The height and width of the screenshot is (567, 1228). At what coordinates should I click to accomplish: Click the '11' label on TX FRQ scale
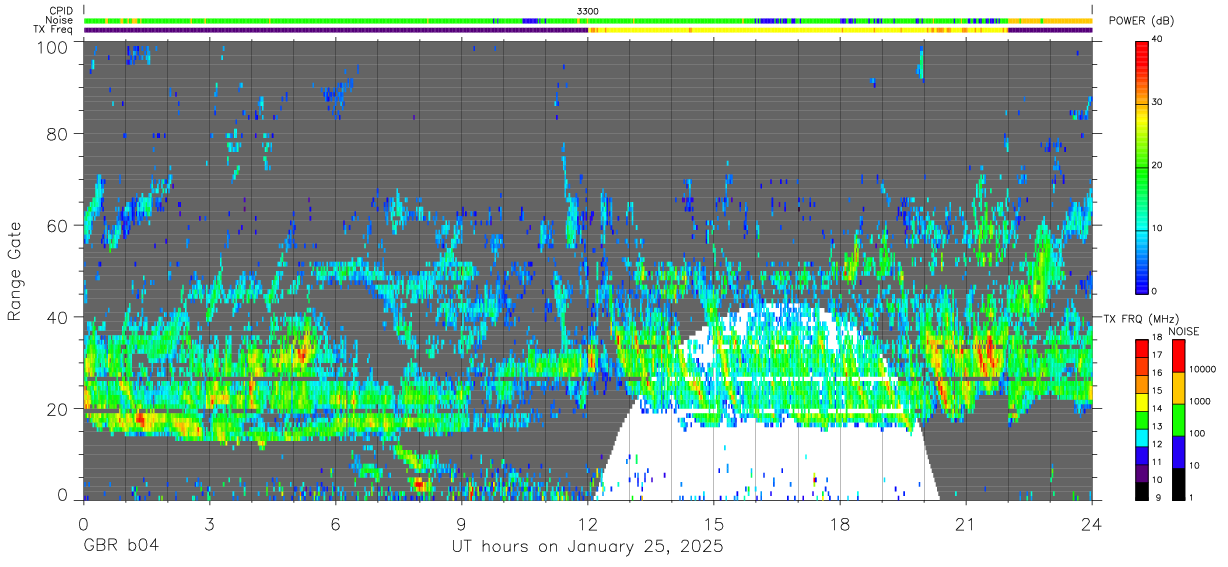click(x=1156, y=462)
